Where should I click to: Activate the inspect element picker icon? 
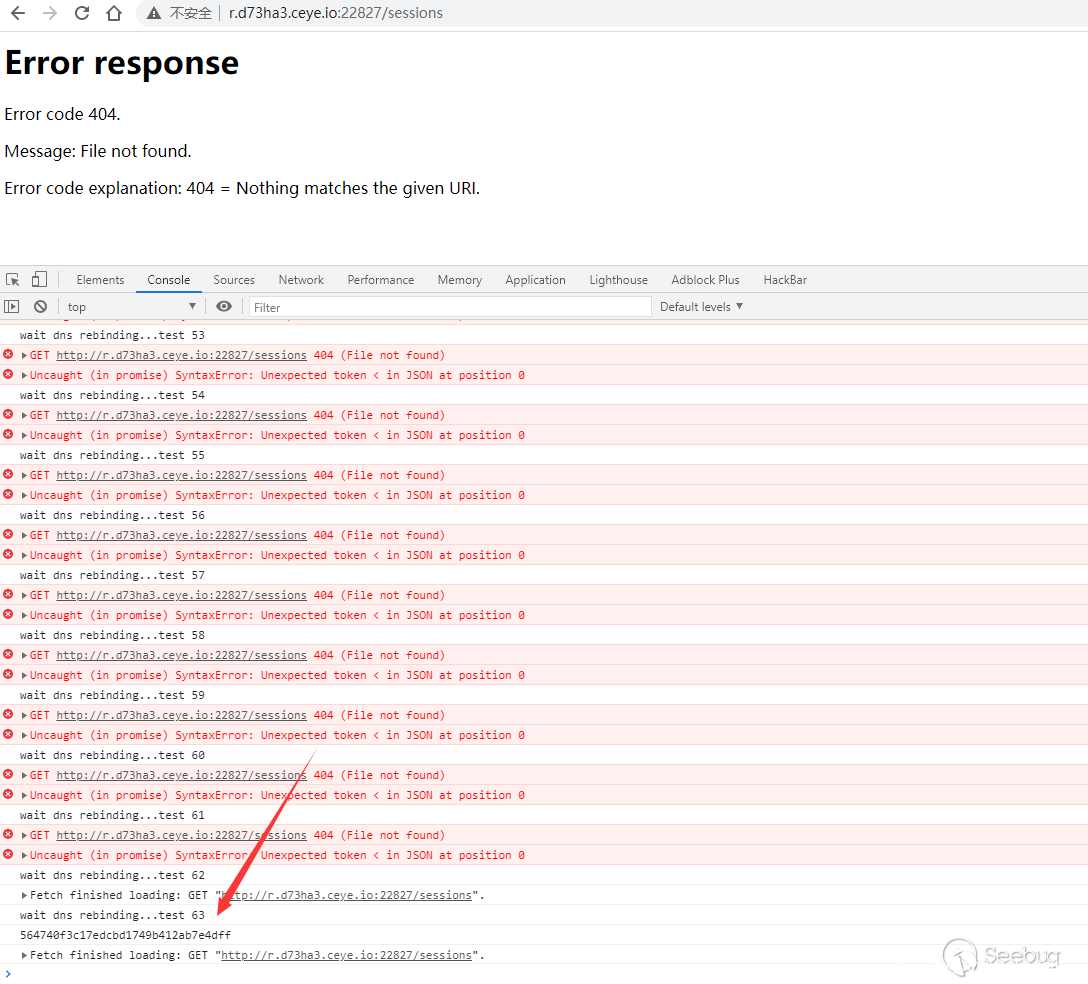12,280
